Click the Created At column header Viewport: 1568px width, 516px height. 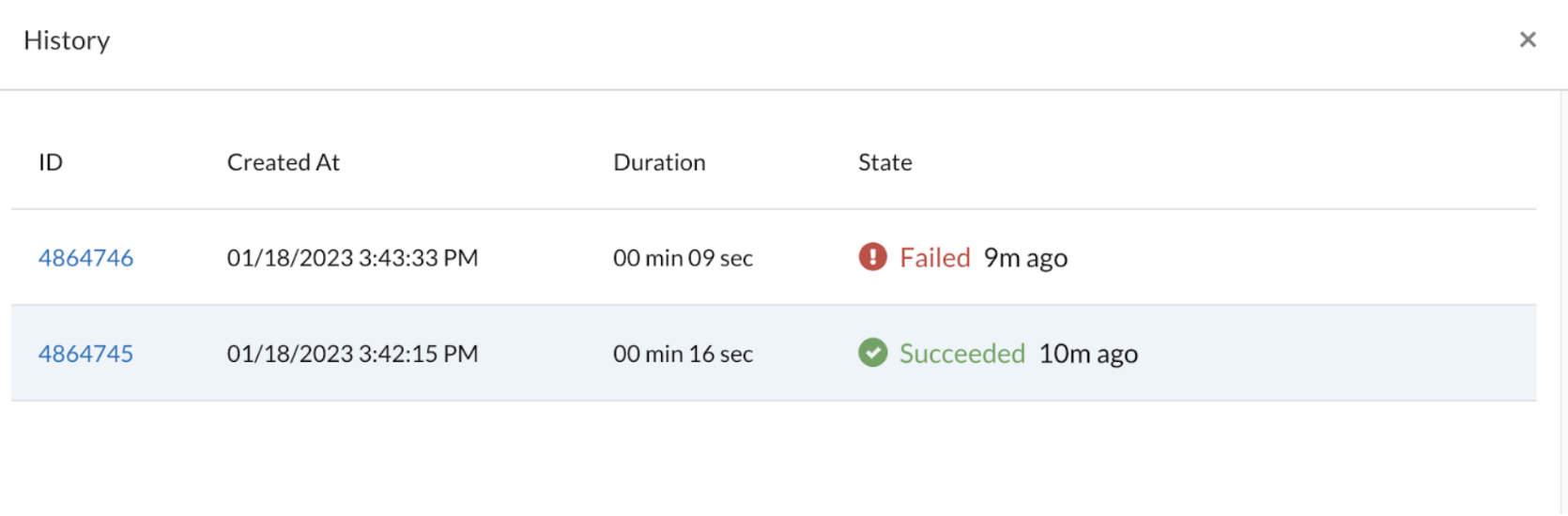[x=283, y=162]
